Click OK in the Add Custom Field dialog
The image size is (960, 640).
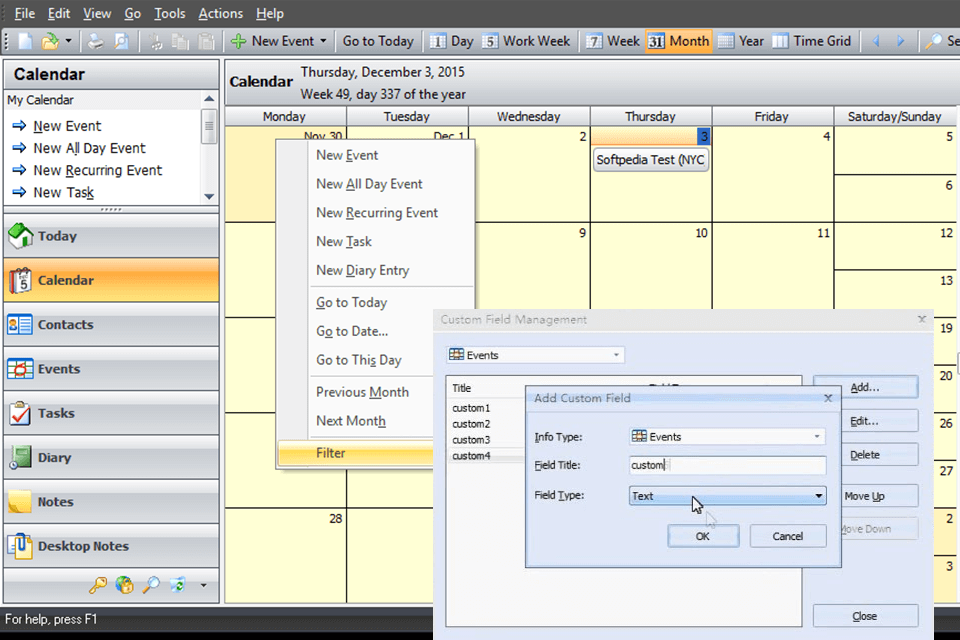703,536
